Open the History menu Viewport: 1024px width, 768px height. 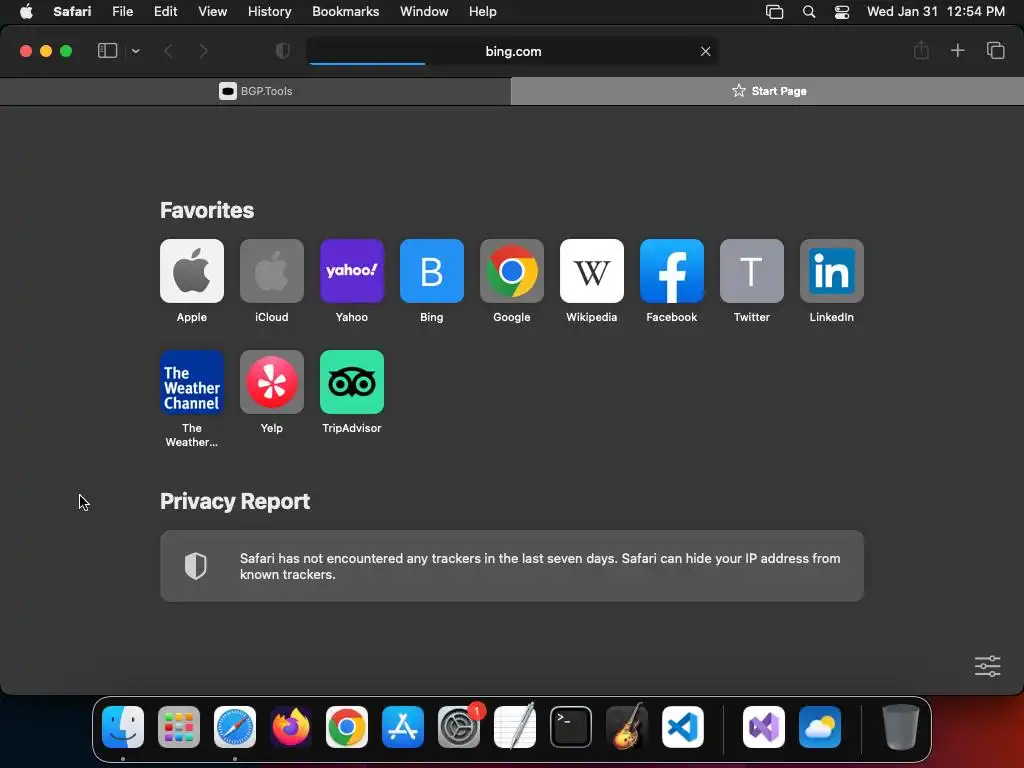pyautogui.click(x=269, y=12)
